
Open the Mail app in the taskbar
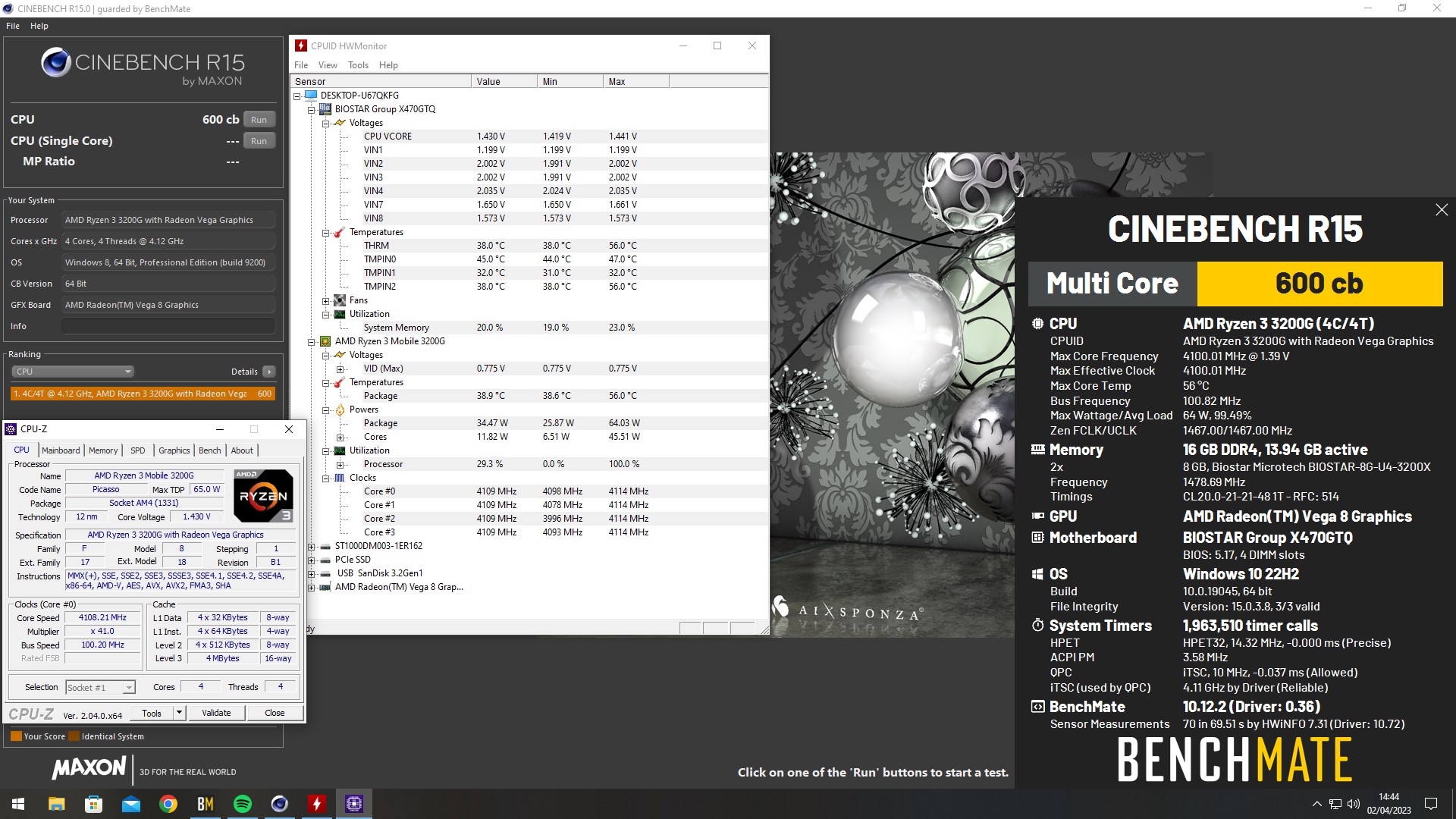click(x=131, y=804)
